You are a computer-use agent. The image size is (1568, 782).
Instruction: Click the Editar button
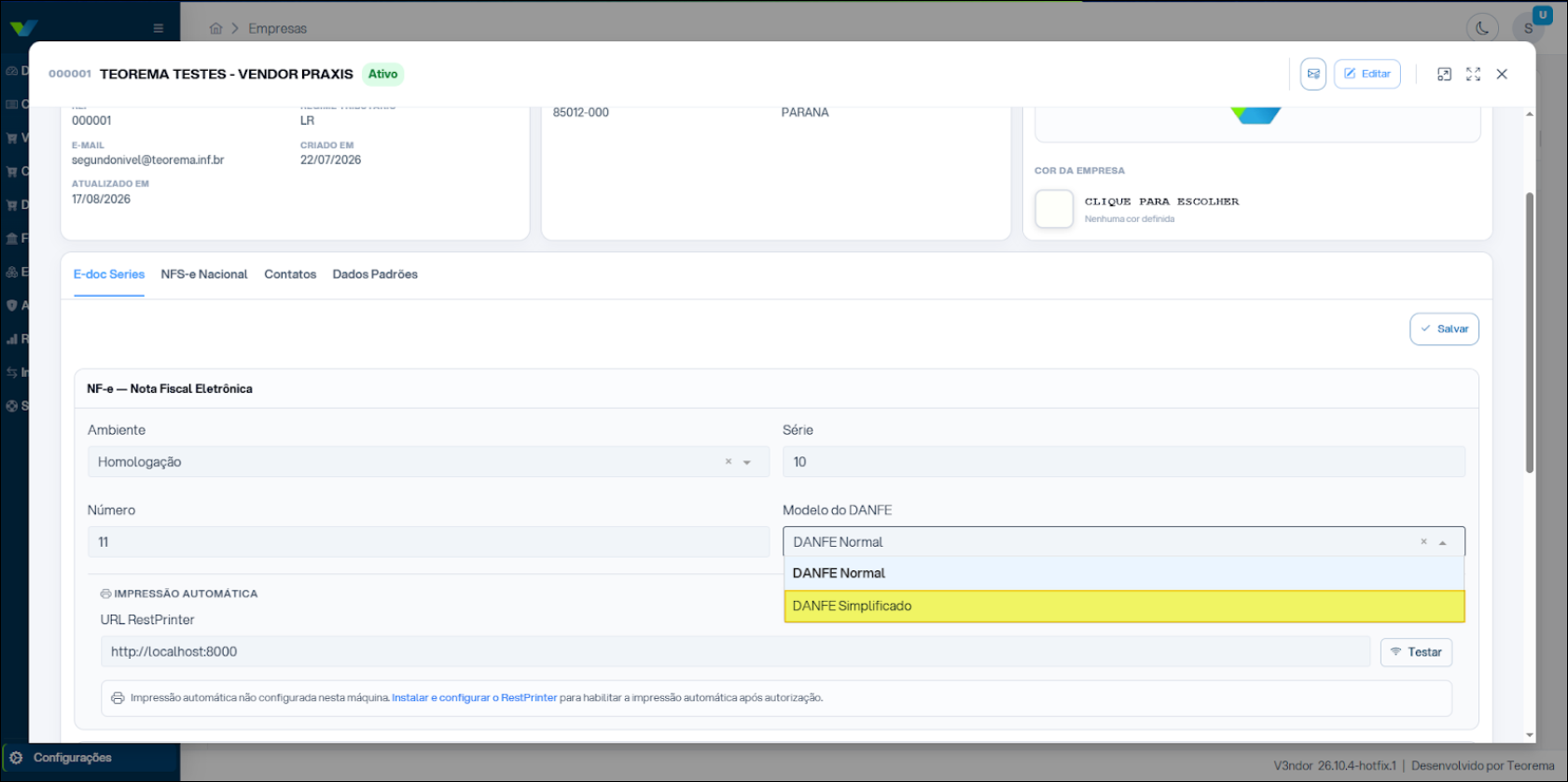pos(1367,74)
